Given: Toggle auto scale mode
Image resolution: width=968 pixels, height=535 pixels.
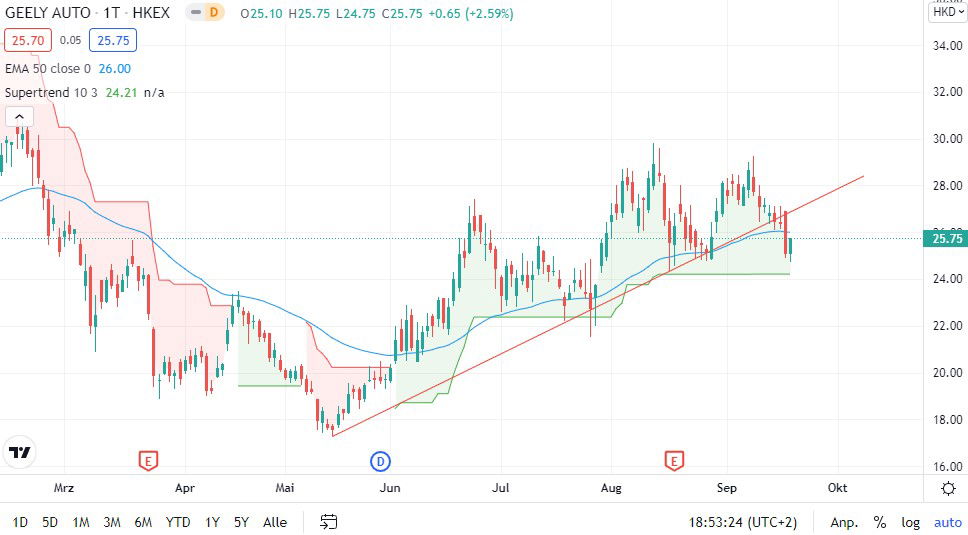Looking at the screenshot, I should tap(948, 523).
